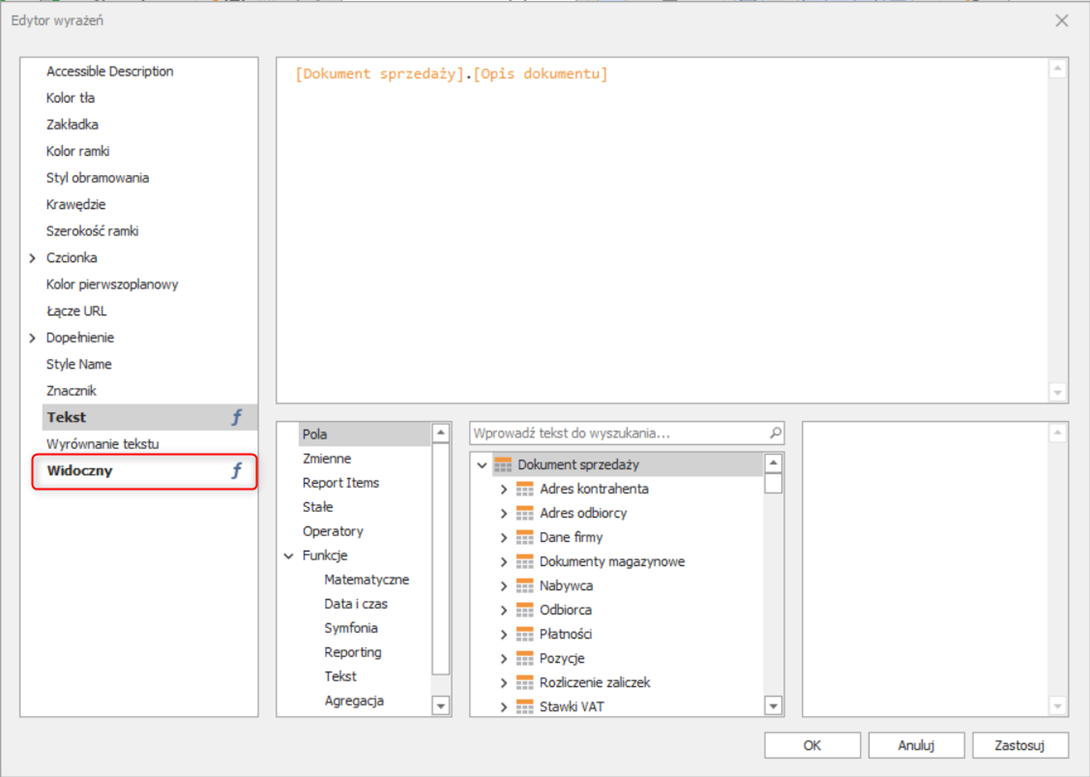1090x777 pixels.
Task: Click the function icon next to Tekst
Action: pyautogui.click(x=237, y=418)
